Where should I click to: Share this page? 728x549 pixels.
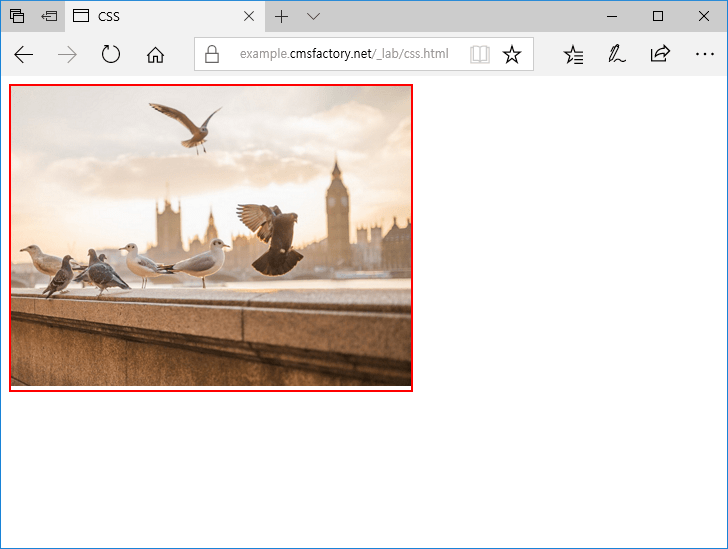pyautogui.click(x=660, y=54)
